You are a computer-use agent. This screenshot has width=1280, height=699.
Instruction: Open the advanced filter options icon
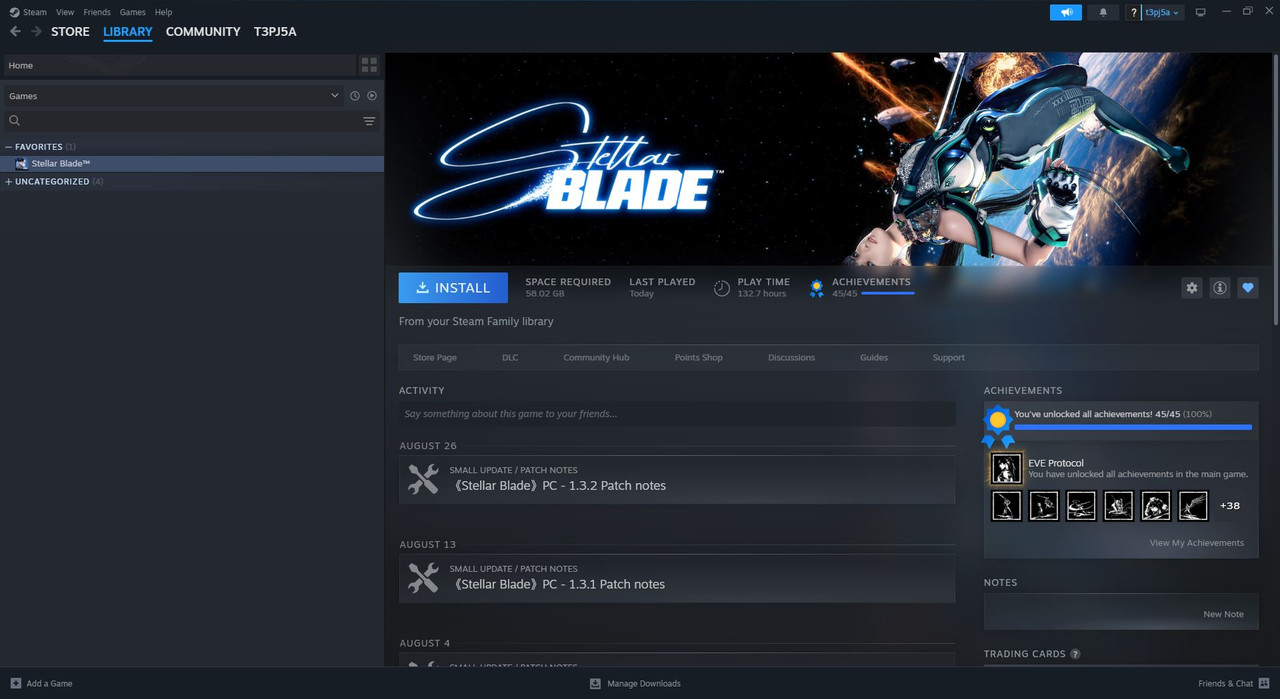point(369,121)
